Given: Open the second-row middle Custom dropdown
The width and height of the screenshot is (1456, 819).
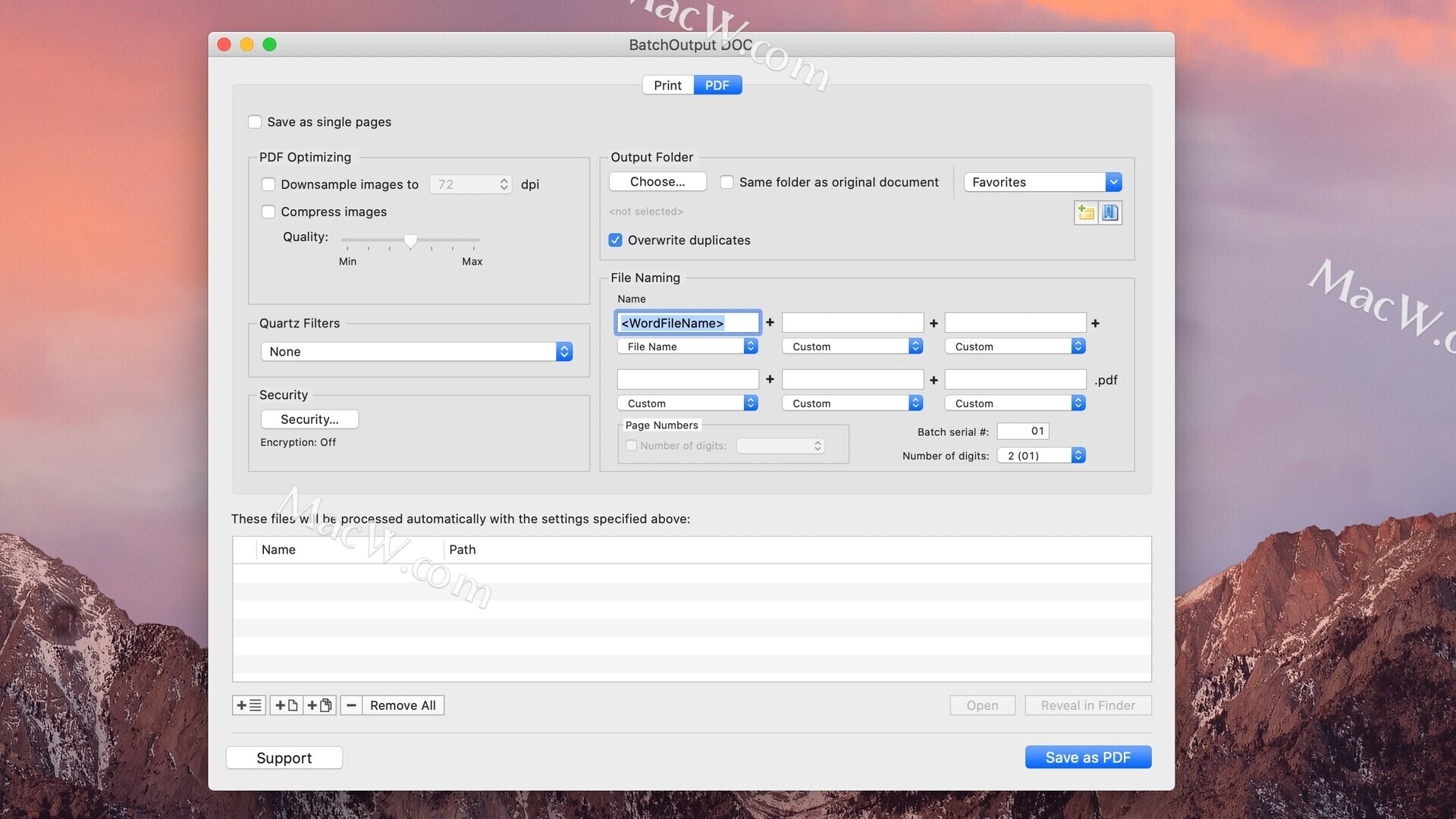Looking at the screenshot, I should coord(852,403).
